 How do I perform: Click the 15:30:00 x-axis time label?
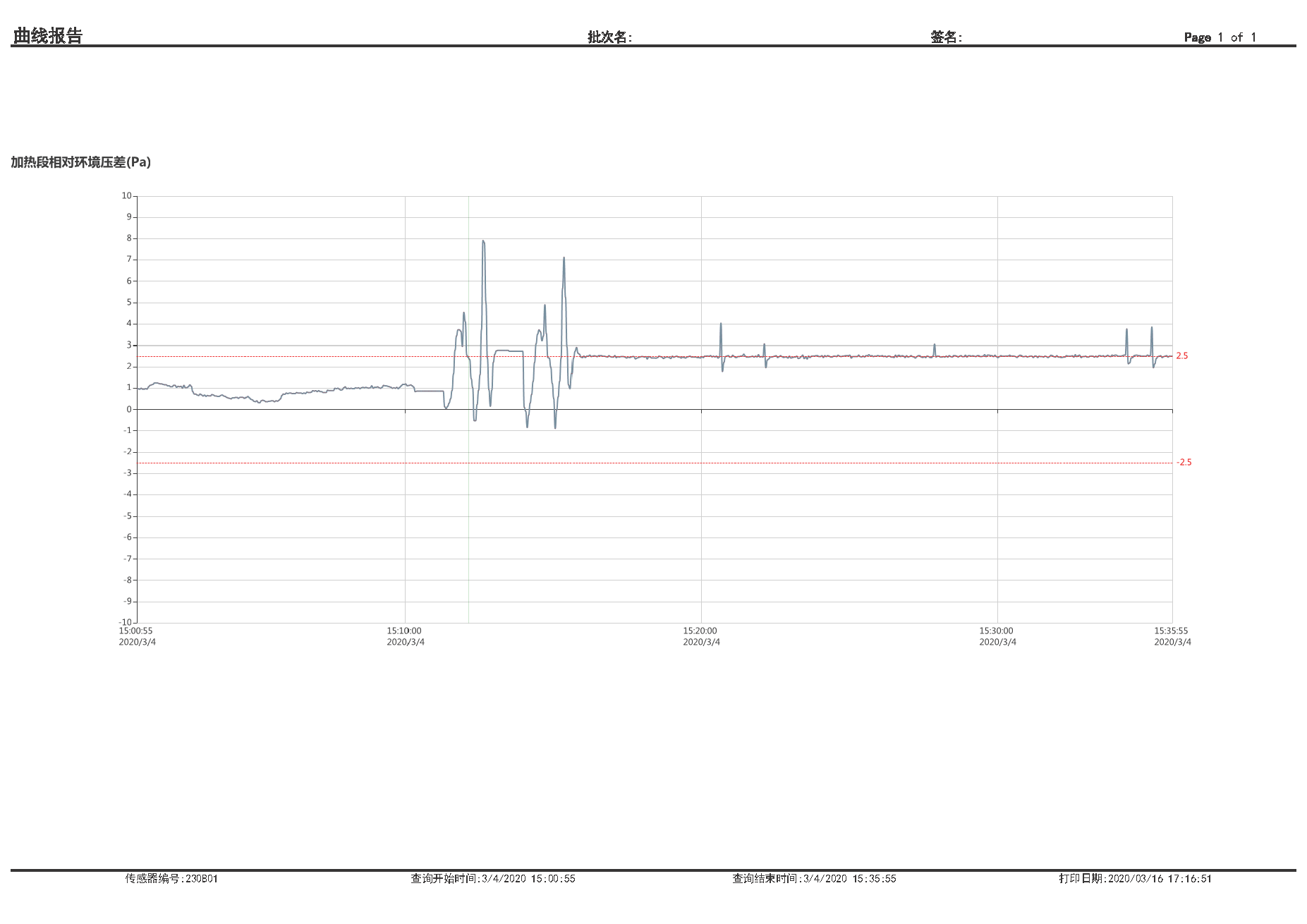[997, 631]
